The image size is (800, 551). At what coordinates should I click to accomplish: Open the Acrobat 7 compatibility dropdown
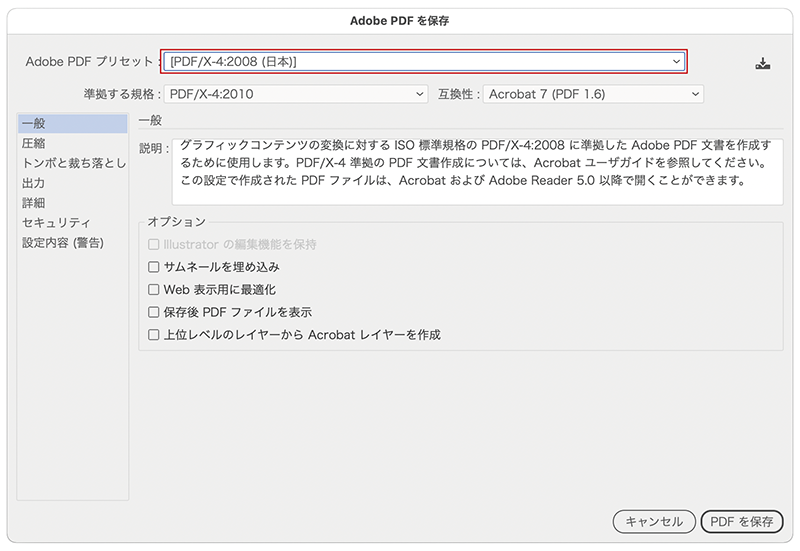[x=593, y=94]
